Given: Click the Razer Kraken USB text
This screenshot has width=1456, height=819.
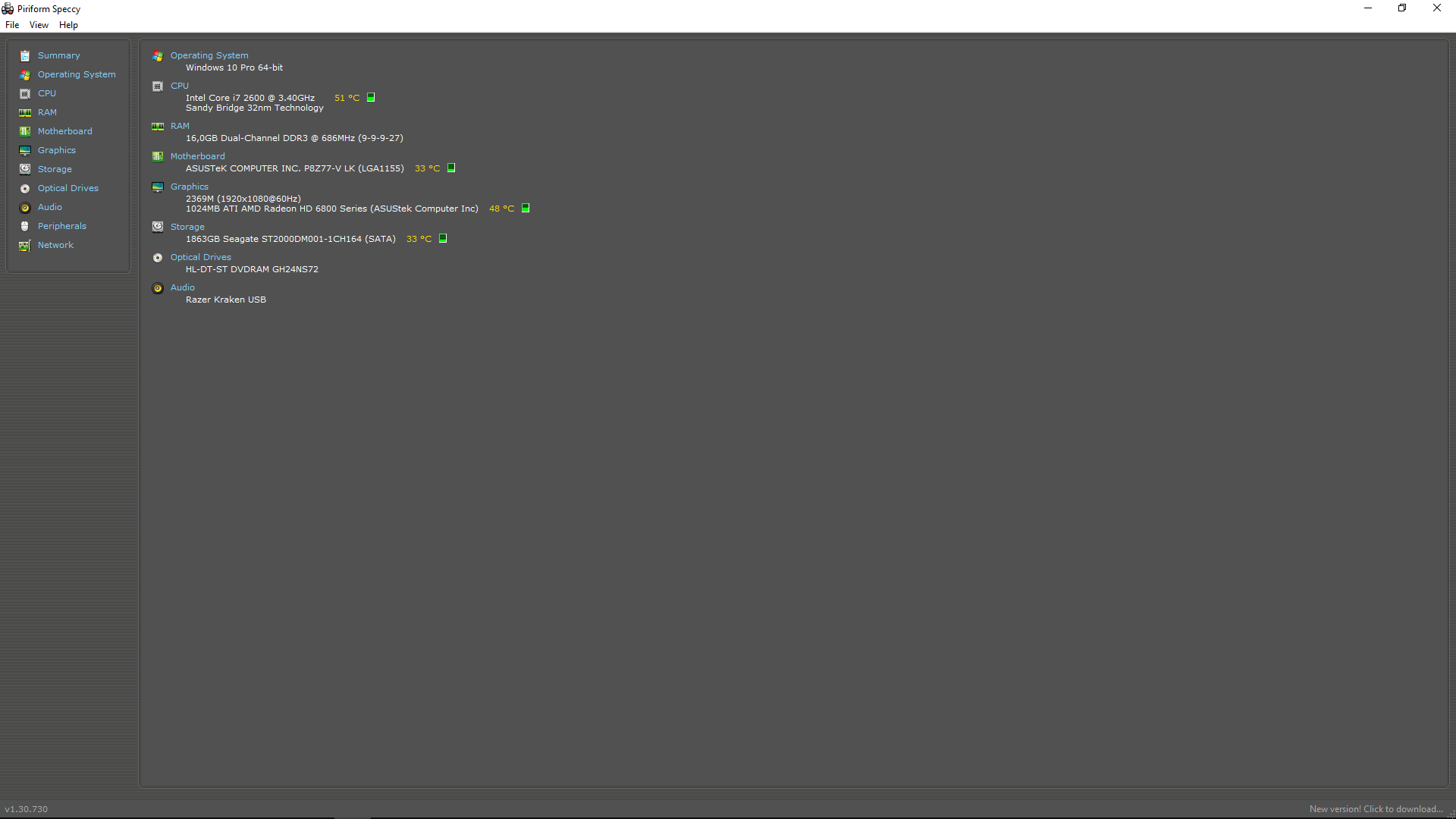Looking at the screenshot, I should point(226,300).
